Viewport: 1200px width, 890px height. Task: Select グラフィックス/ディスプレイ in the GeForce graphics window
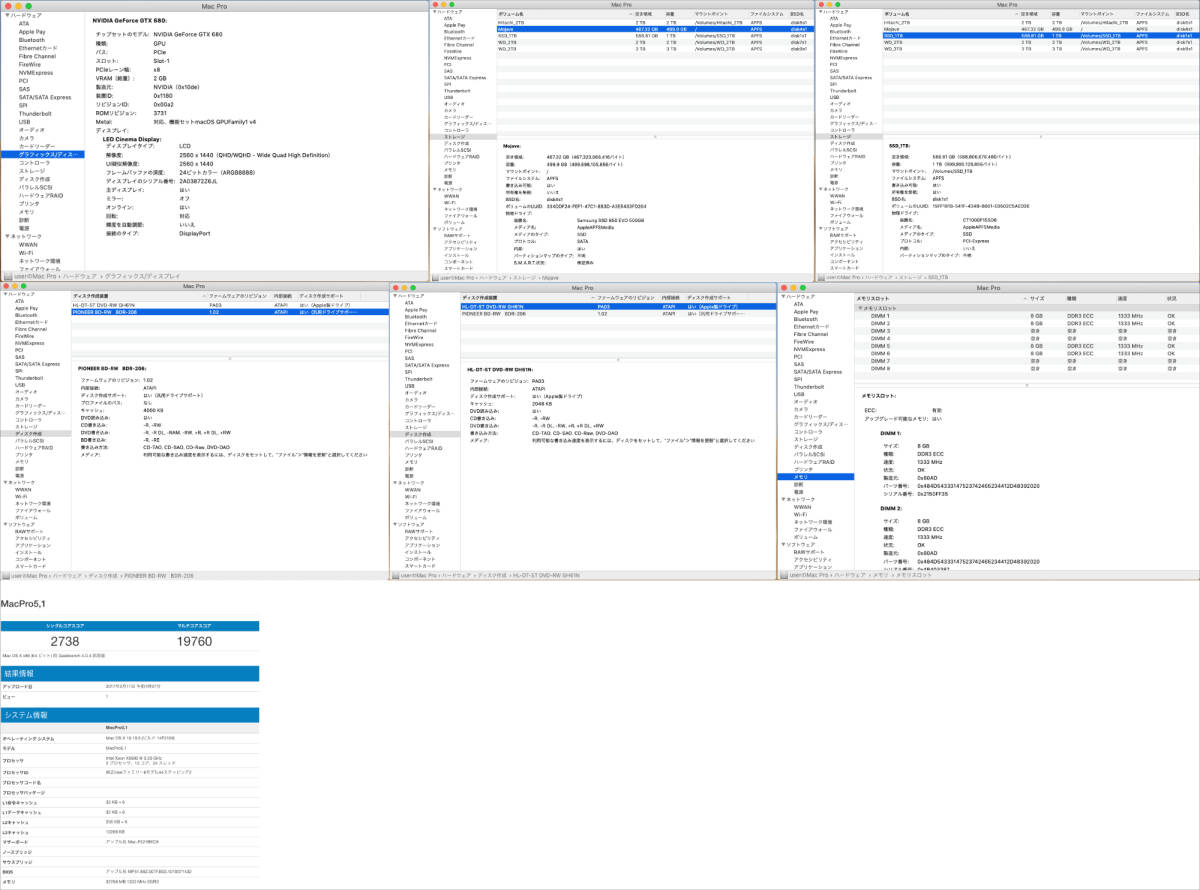tap(43, 154)
